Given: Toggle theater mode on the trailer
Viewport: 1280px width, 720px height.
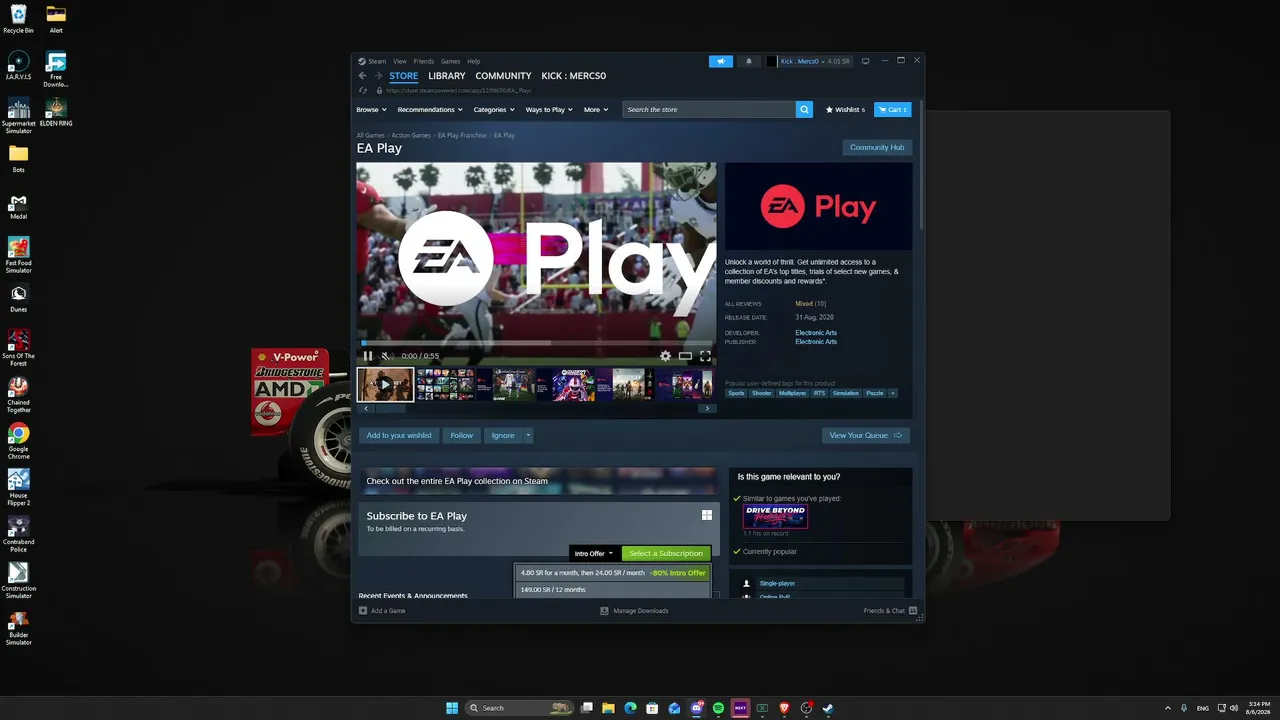Looking at the screenshot, I should point(685,356).
